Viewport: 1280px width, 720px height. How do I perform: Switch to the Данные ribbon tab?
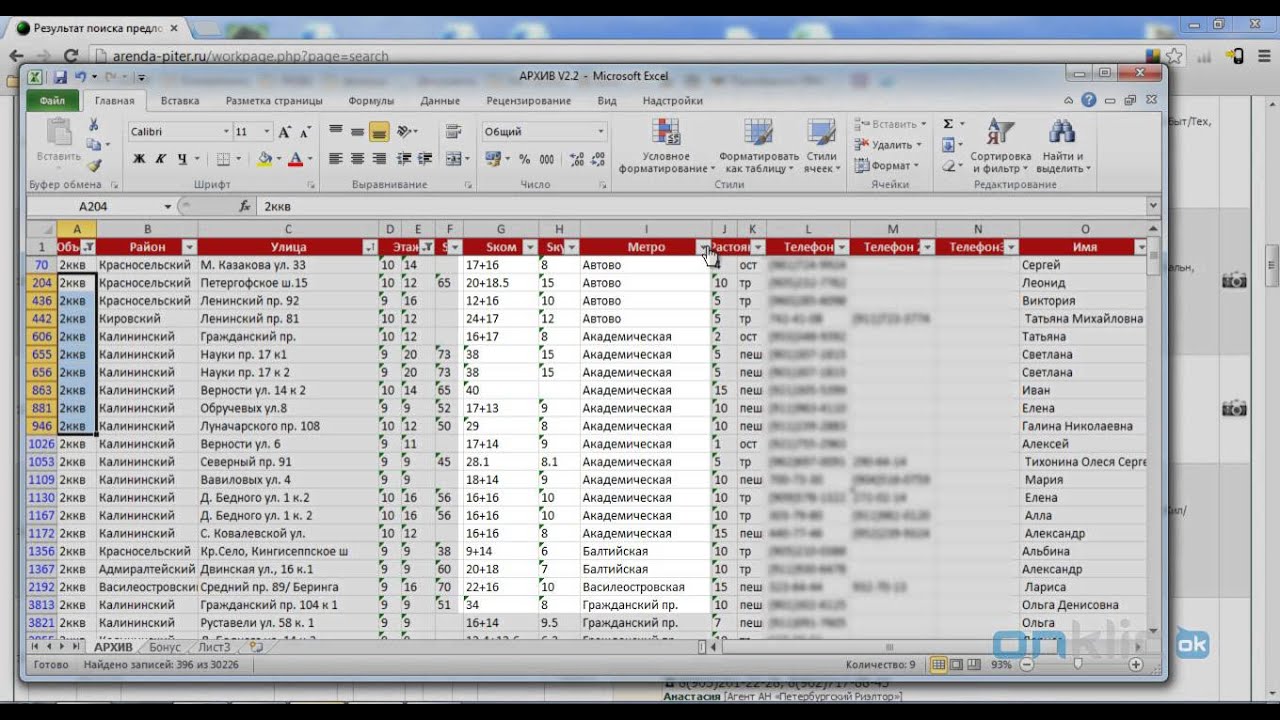pos(440,101)
